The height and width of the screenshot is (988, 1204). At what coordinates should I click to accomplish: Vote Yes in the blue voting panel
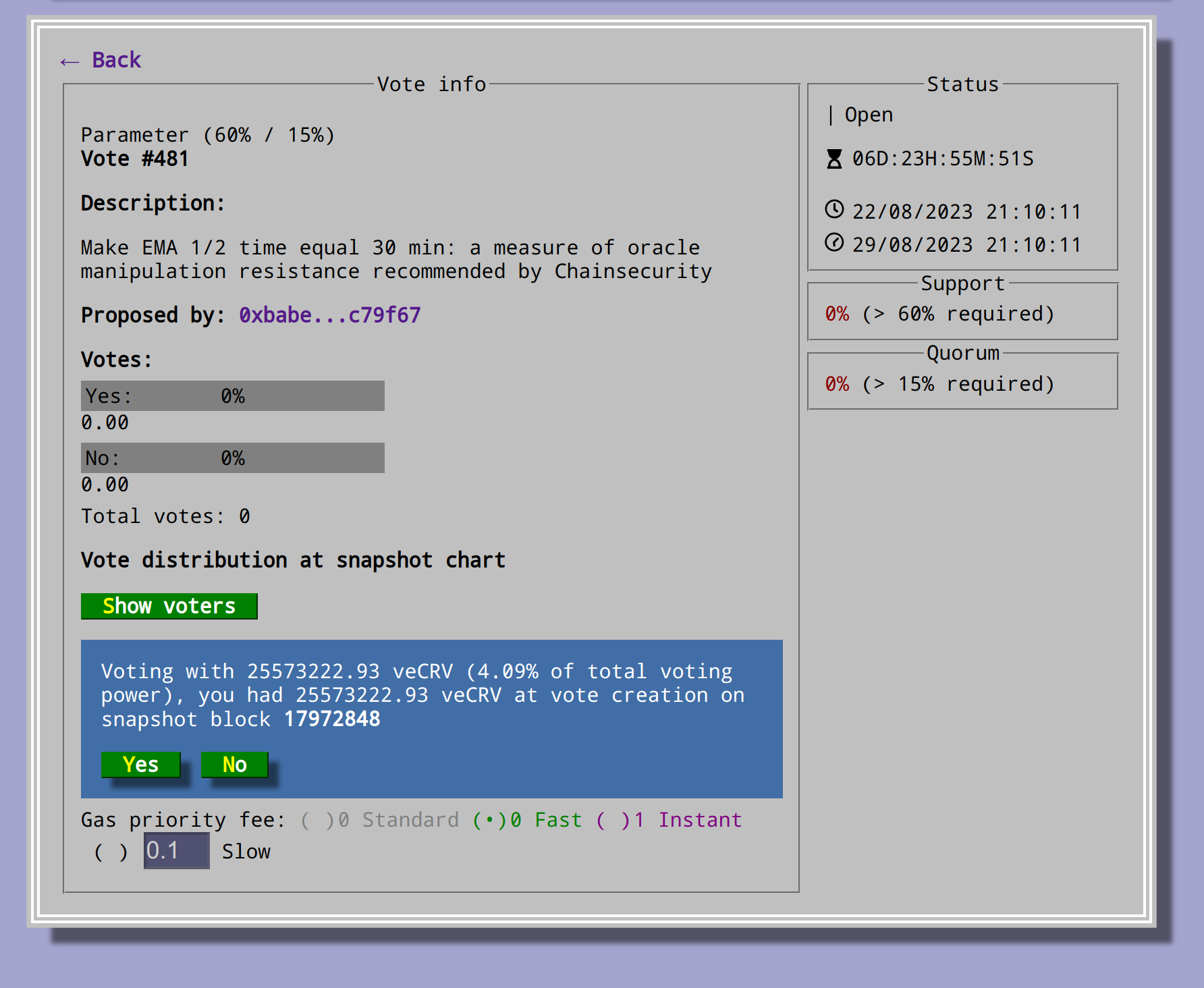pos(140,765)
